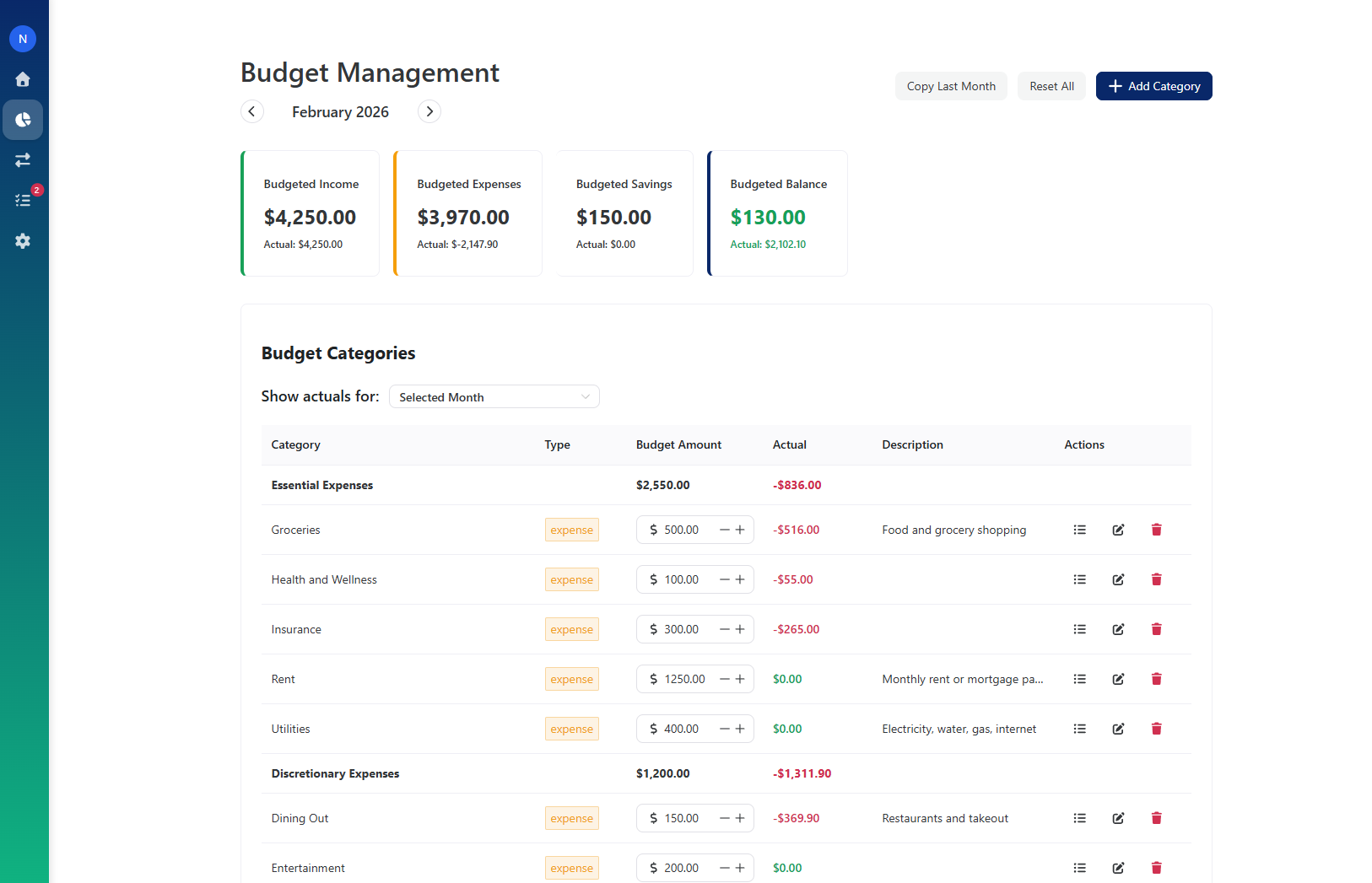Delete the Groceries category with the trash icon
Image resolution: width=1372 pixels, height=883 pixels.
click(x=1156, y=530)
